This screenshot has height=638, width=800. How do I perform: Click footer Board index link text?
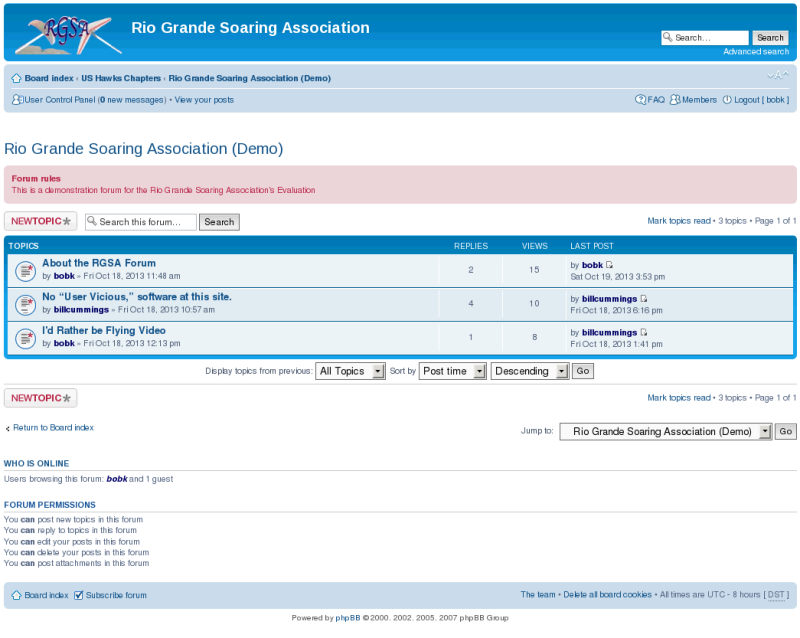pyautogui.click(x=46, y=595)
